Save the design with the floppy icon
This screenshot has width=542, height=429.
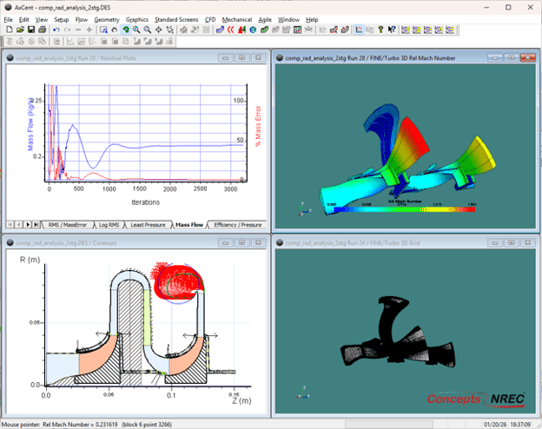(31, 30)
